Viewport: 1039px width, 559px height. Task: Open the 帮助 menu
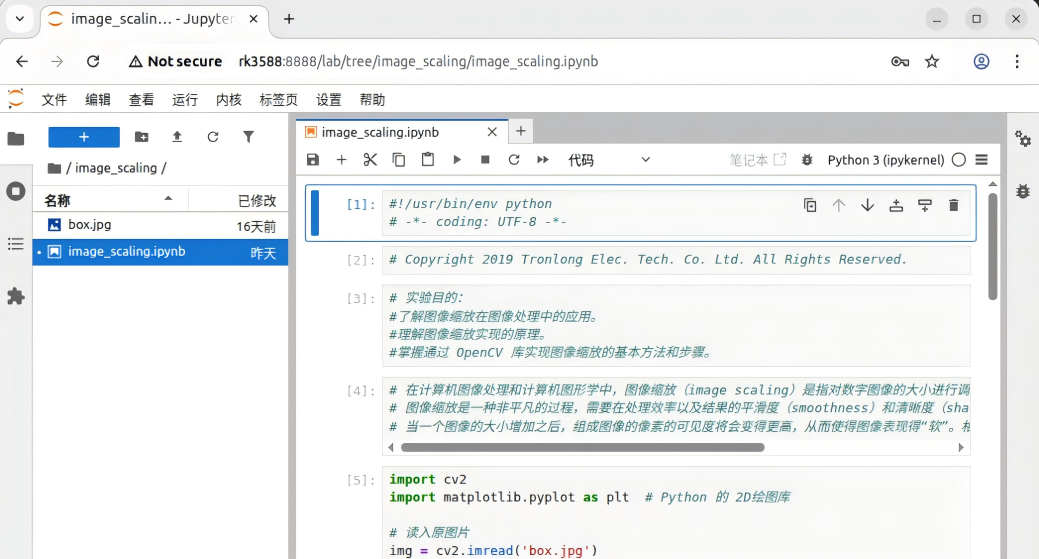(372, 99)
